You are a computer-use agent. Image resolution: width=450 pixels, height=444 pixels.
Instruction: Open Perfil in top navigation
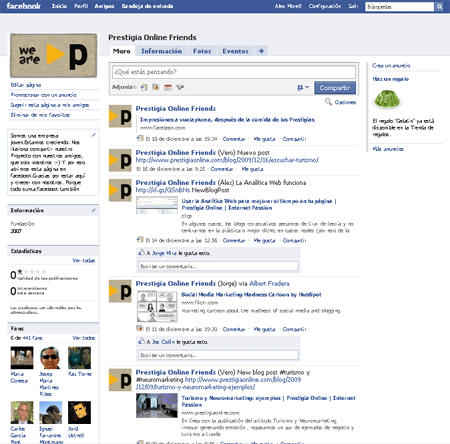[x=81, y=6]
